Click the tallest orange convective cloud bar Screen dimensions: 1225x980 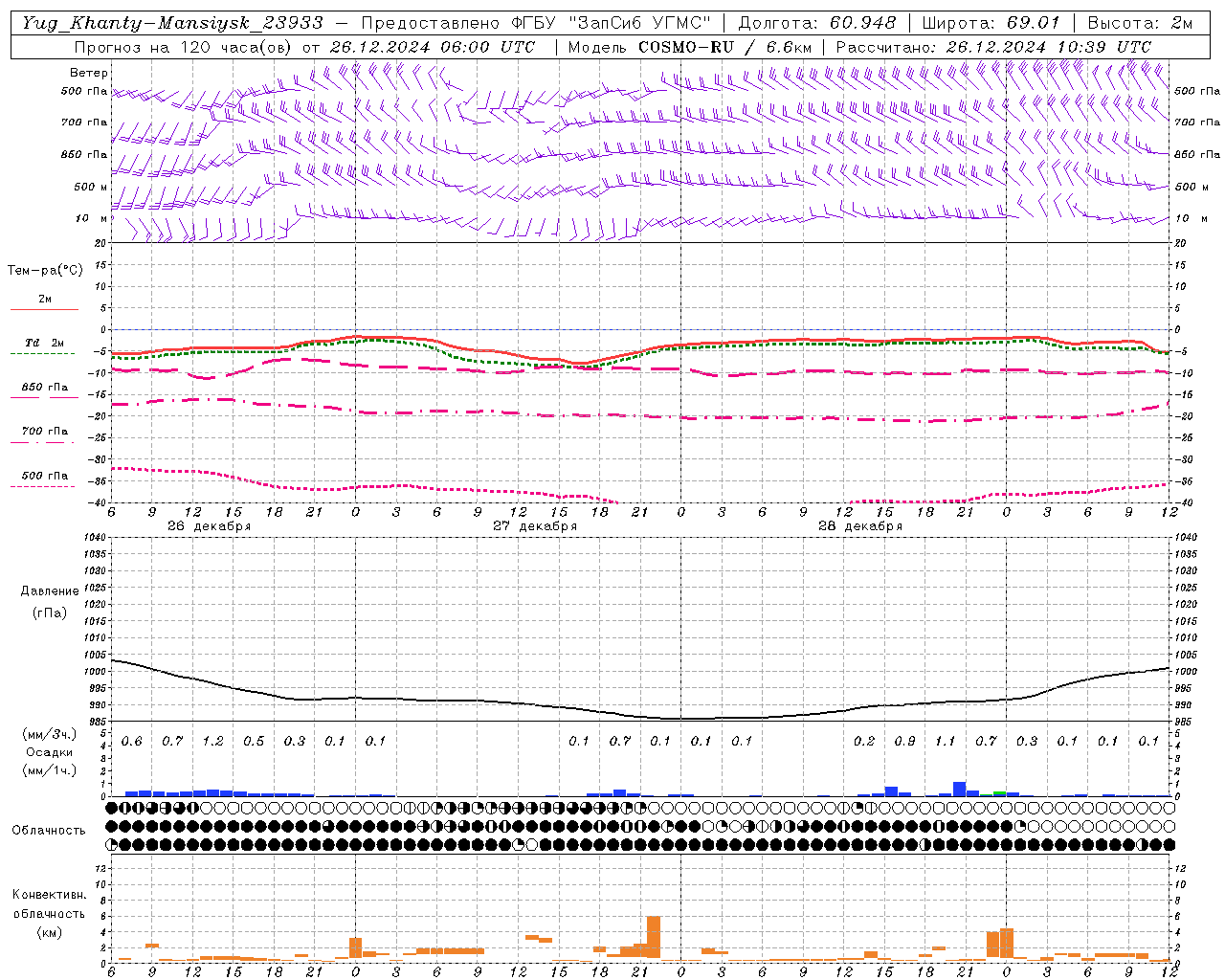click(654, 937)
